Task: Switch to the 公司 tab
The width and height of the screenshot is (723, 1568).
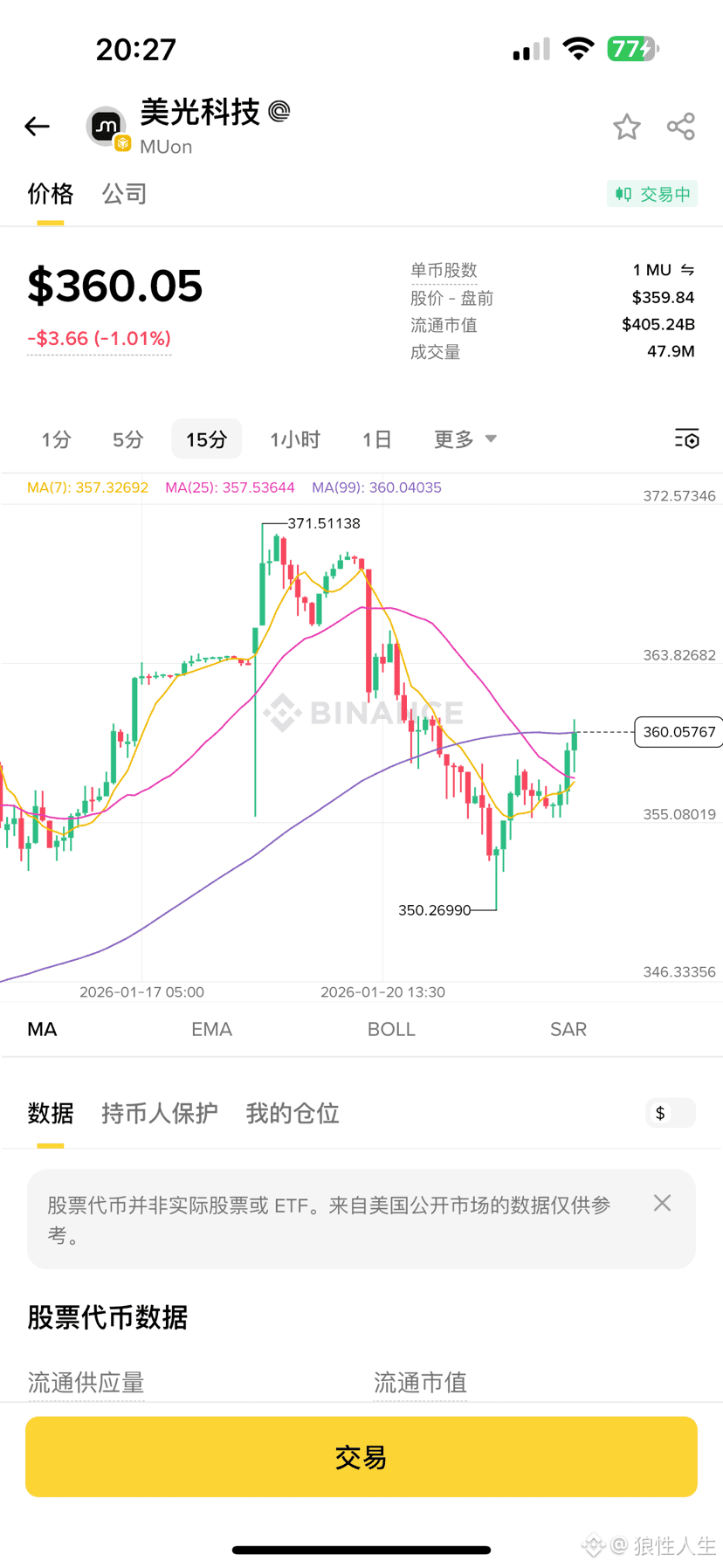Action: (124, 194)
